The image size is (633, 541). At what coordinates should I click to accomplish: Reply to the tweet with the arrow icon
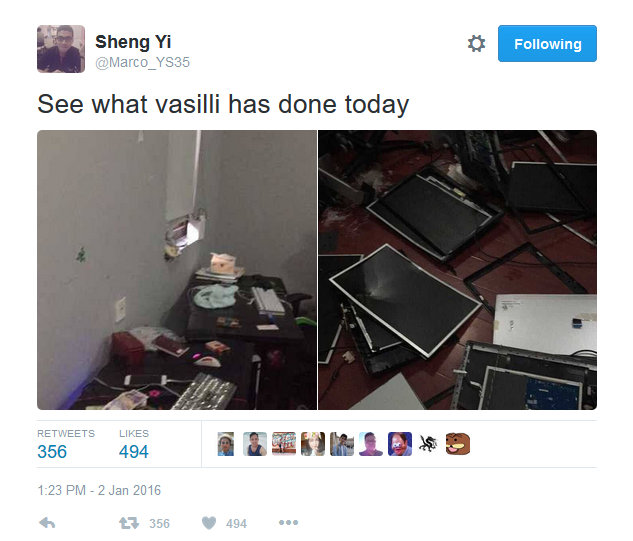pos(47,523)
